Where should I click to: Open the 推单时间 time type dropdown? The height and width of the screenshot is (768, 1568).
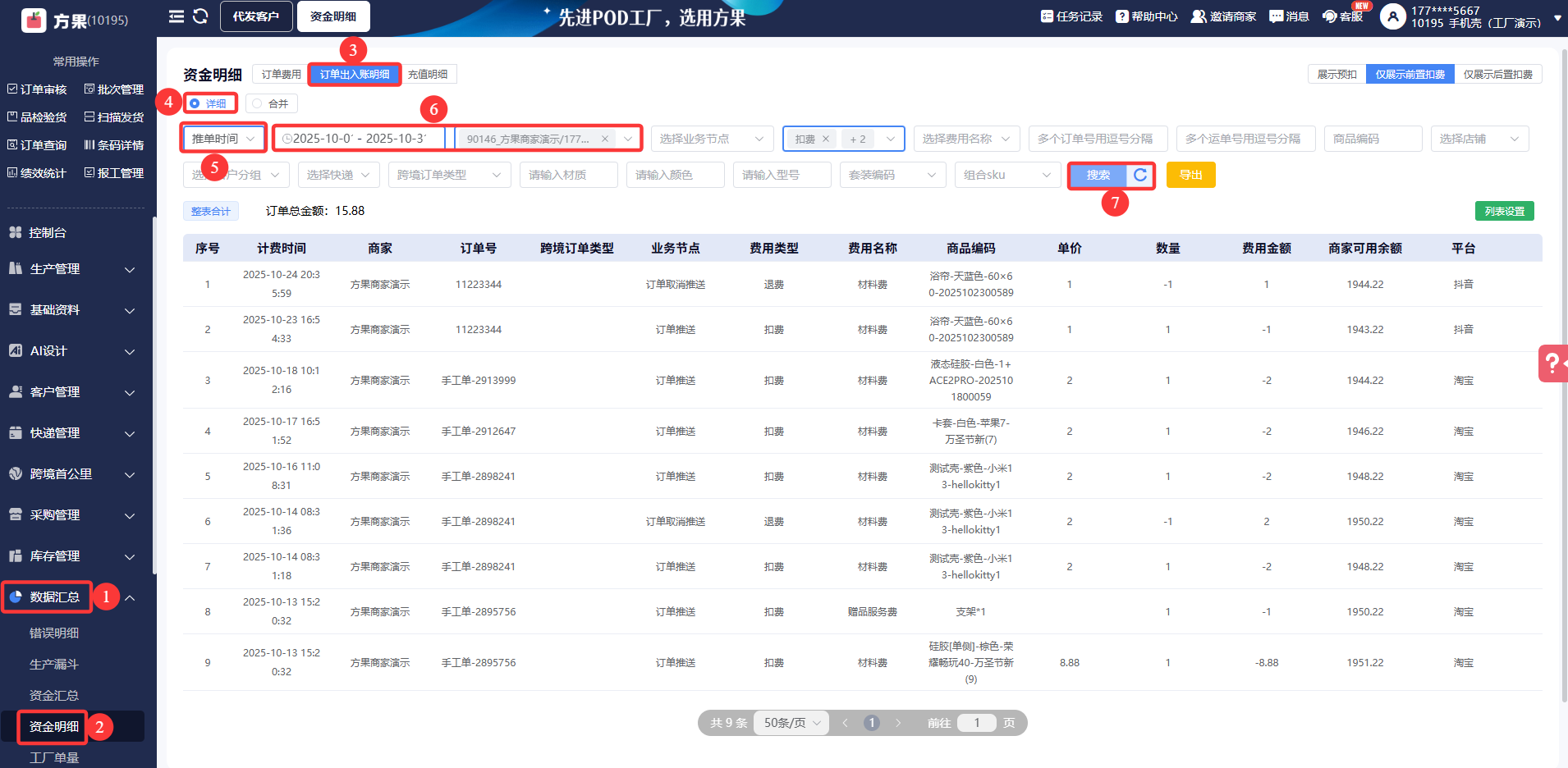pos(223,139)
